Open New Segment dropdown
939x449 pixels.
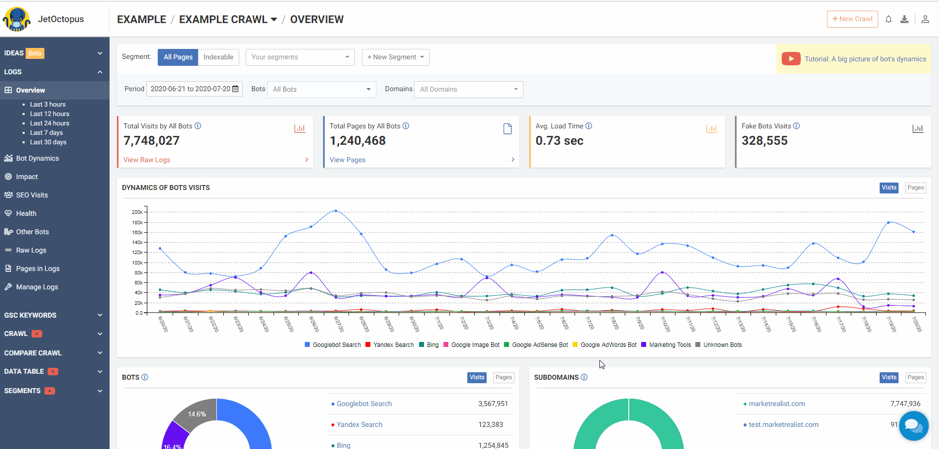395,57
